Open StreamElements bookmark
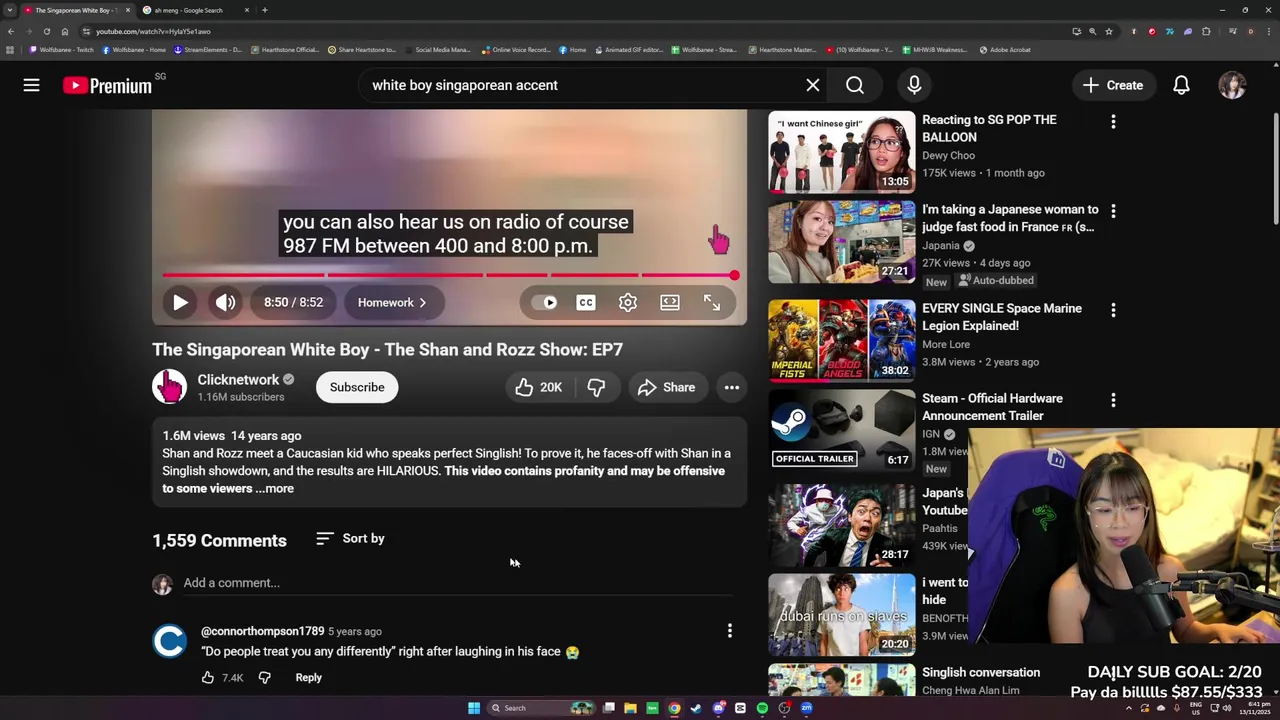The width and height of the screenshot is (1280, 720). [x=208, y=49]
